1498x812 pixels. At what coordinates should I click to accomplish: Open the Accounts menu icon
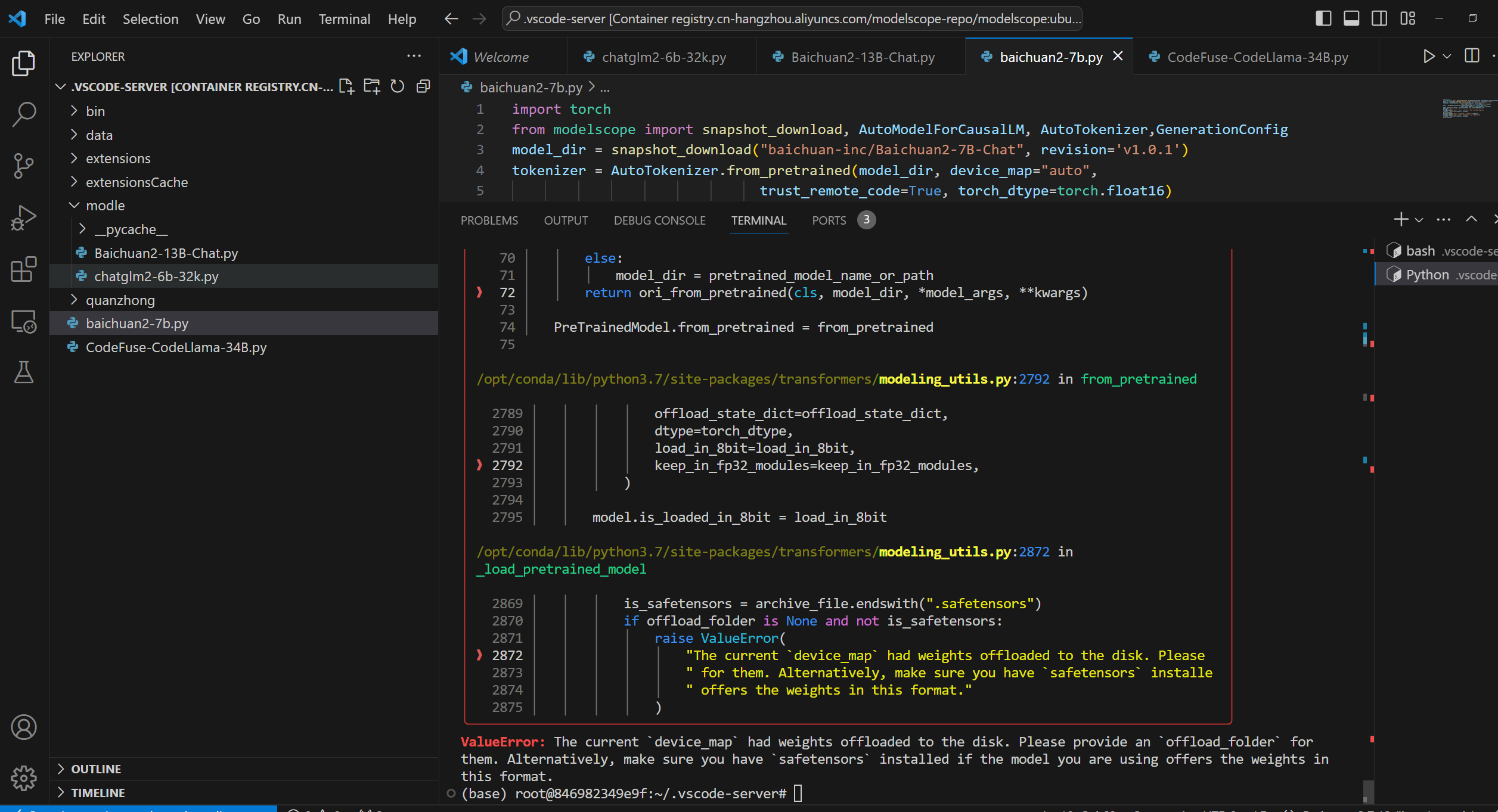24,727
